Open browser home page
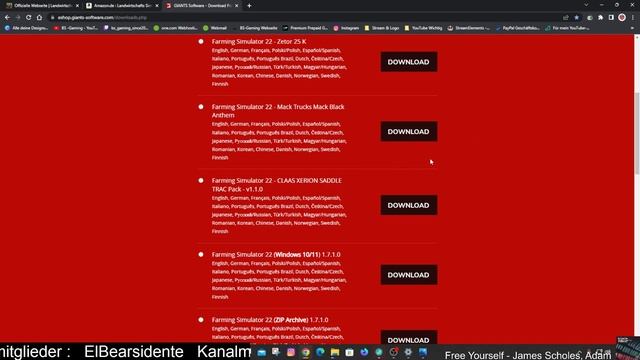The width and height of the screenshot is (640, 360). pyautogui.click(x=39, y=18)
